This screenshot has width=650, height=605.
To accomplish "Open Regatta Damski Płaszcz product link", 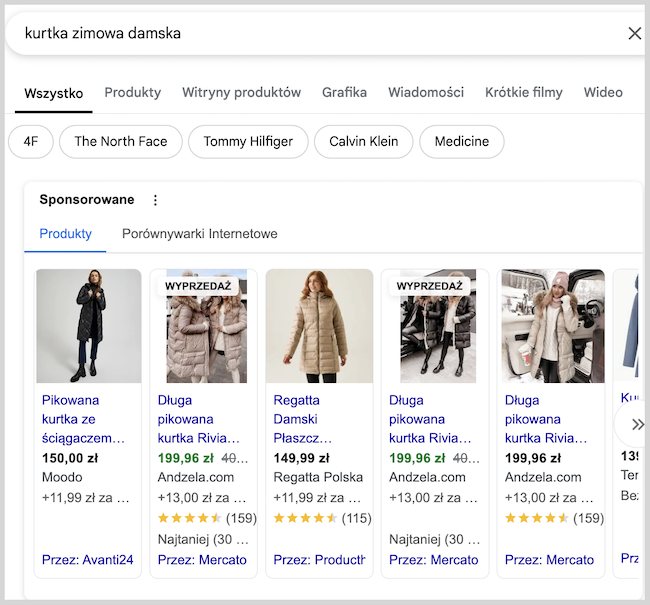I will pyautogui.click(x=303, y=419).
